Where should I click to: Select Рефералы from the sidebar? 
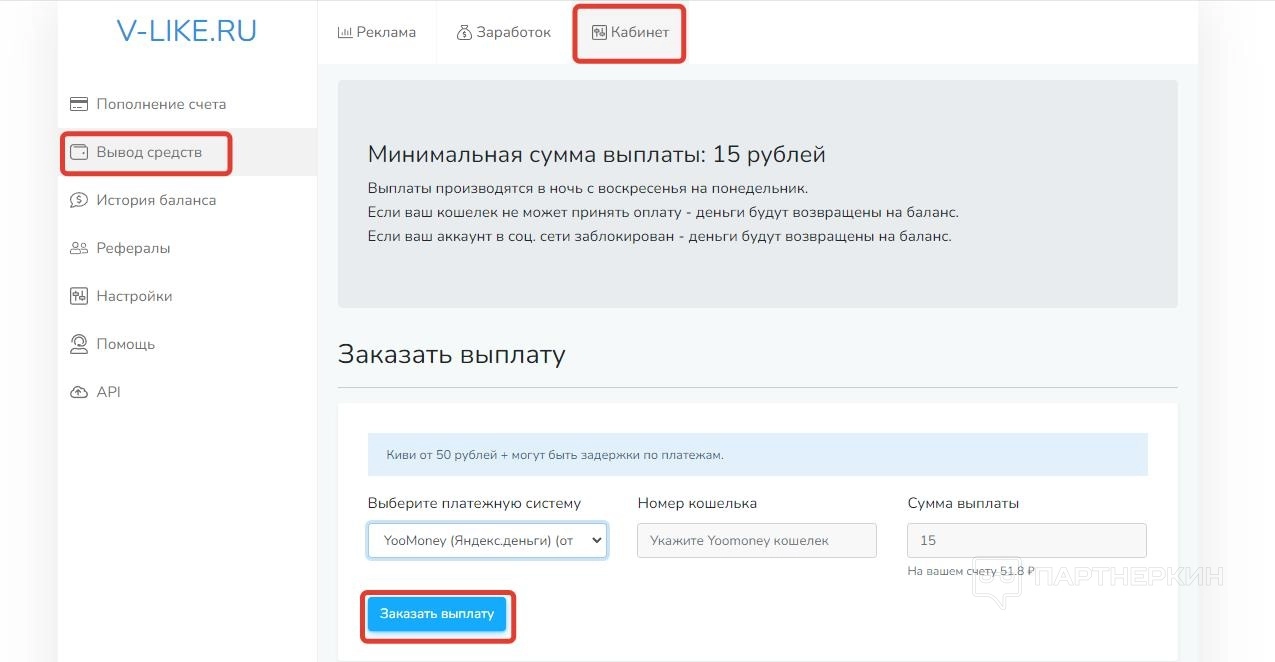[133, 248]
